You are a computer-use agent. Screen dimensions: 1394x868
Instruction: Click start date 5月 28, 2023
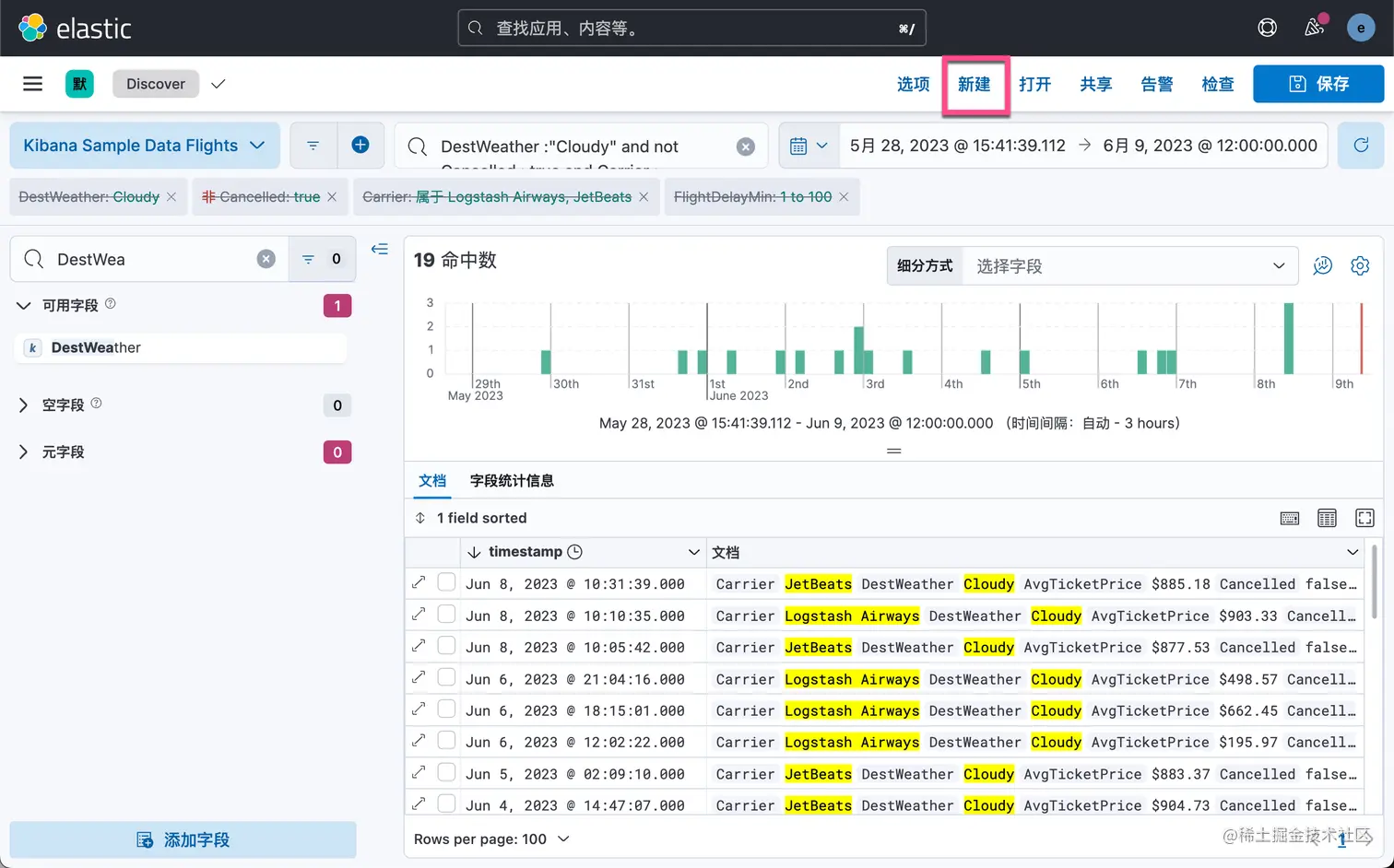pos(957,146)
